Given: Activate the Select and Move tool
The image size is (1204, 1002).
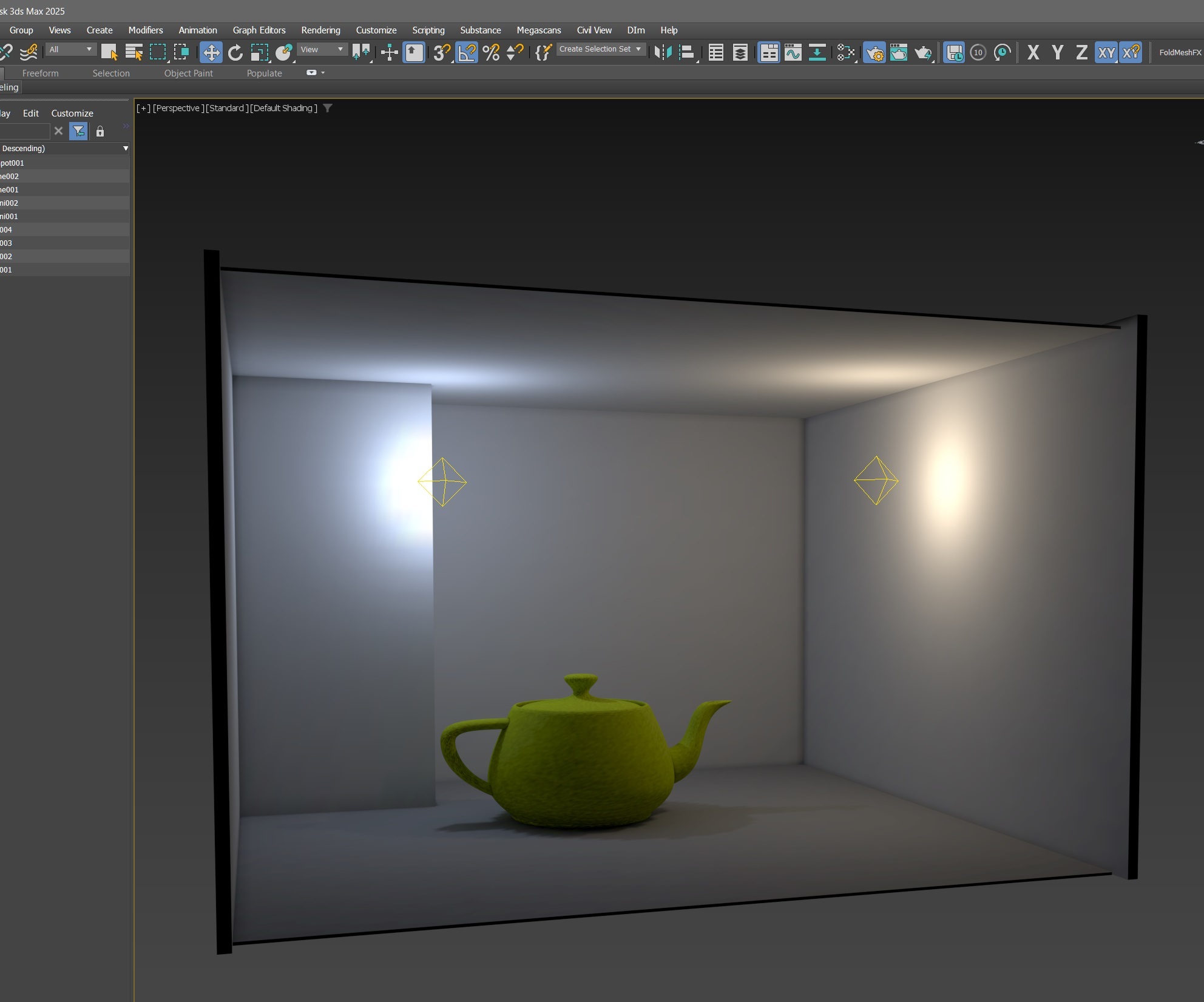Looking at the screenshot, I should (211, 53).
